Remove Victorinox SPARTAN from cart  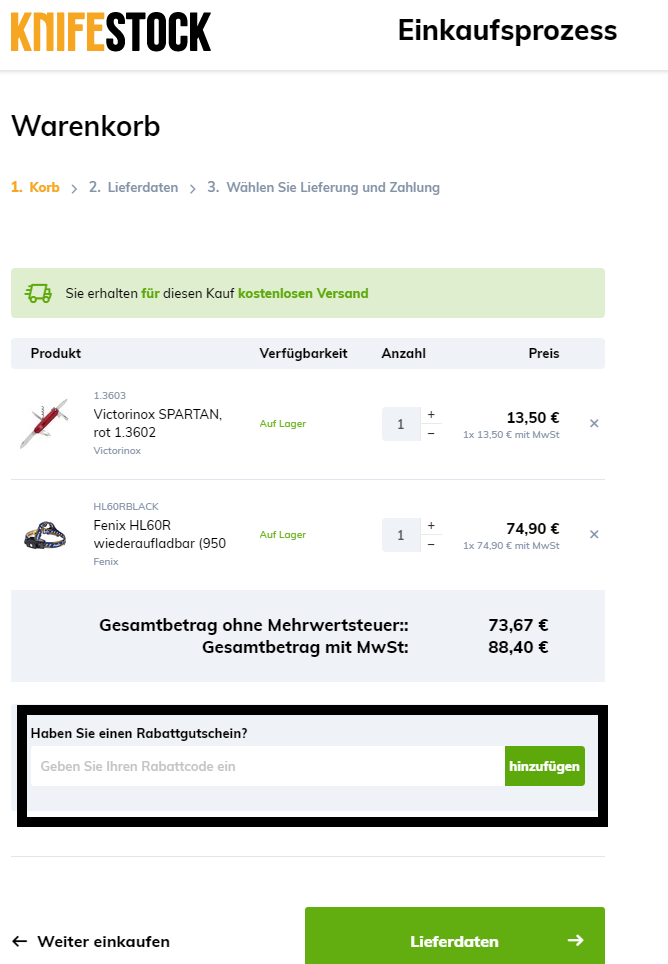point(594,424)
